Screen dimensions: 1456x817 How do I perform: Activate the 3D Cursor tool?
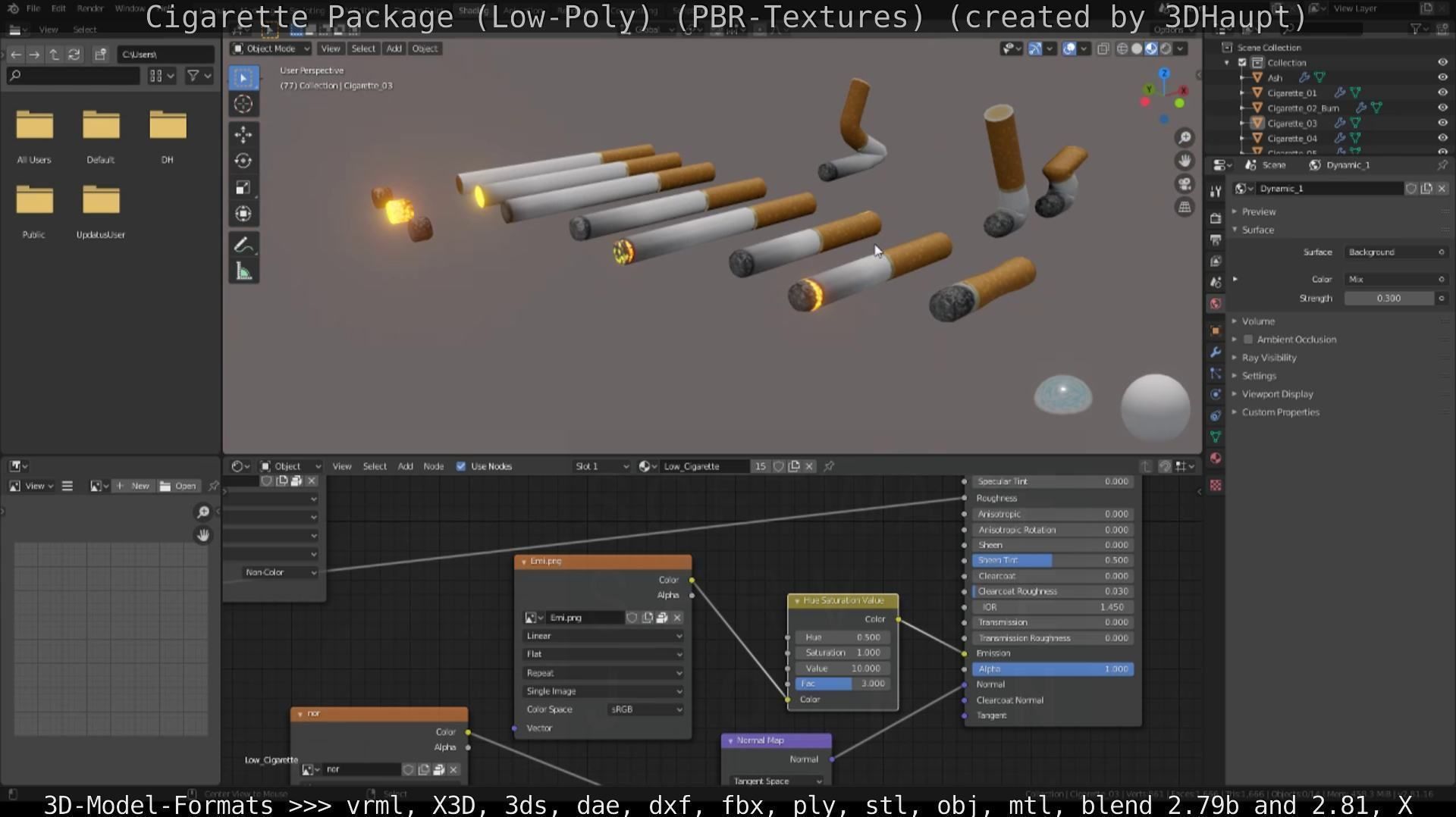pos(243,105)
